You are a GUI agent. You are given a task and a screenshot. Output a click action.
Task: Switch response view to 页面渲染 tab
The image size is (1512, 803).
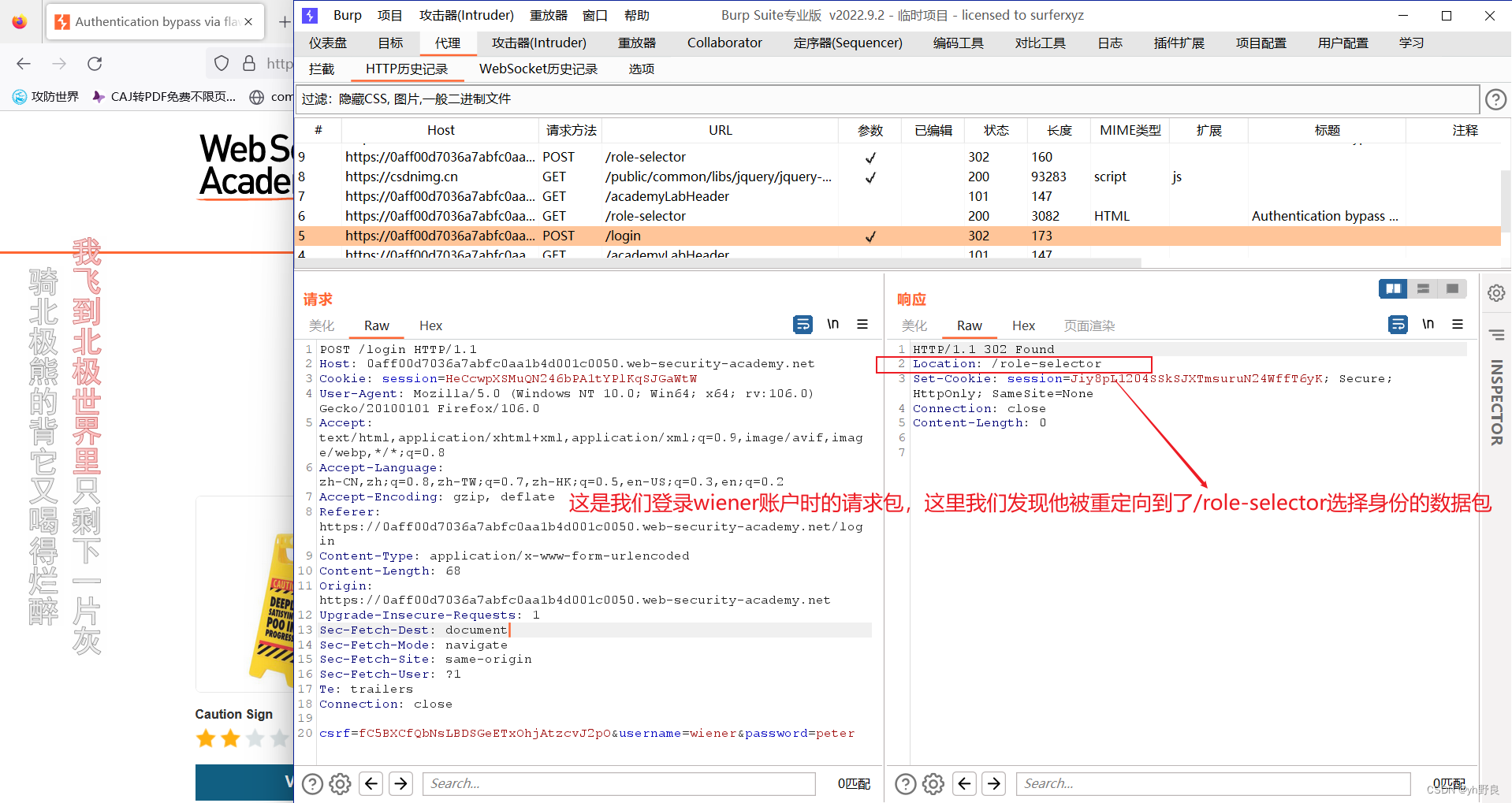click(1089, 325)
